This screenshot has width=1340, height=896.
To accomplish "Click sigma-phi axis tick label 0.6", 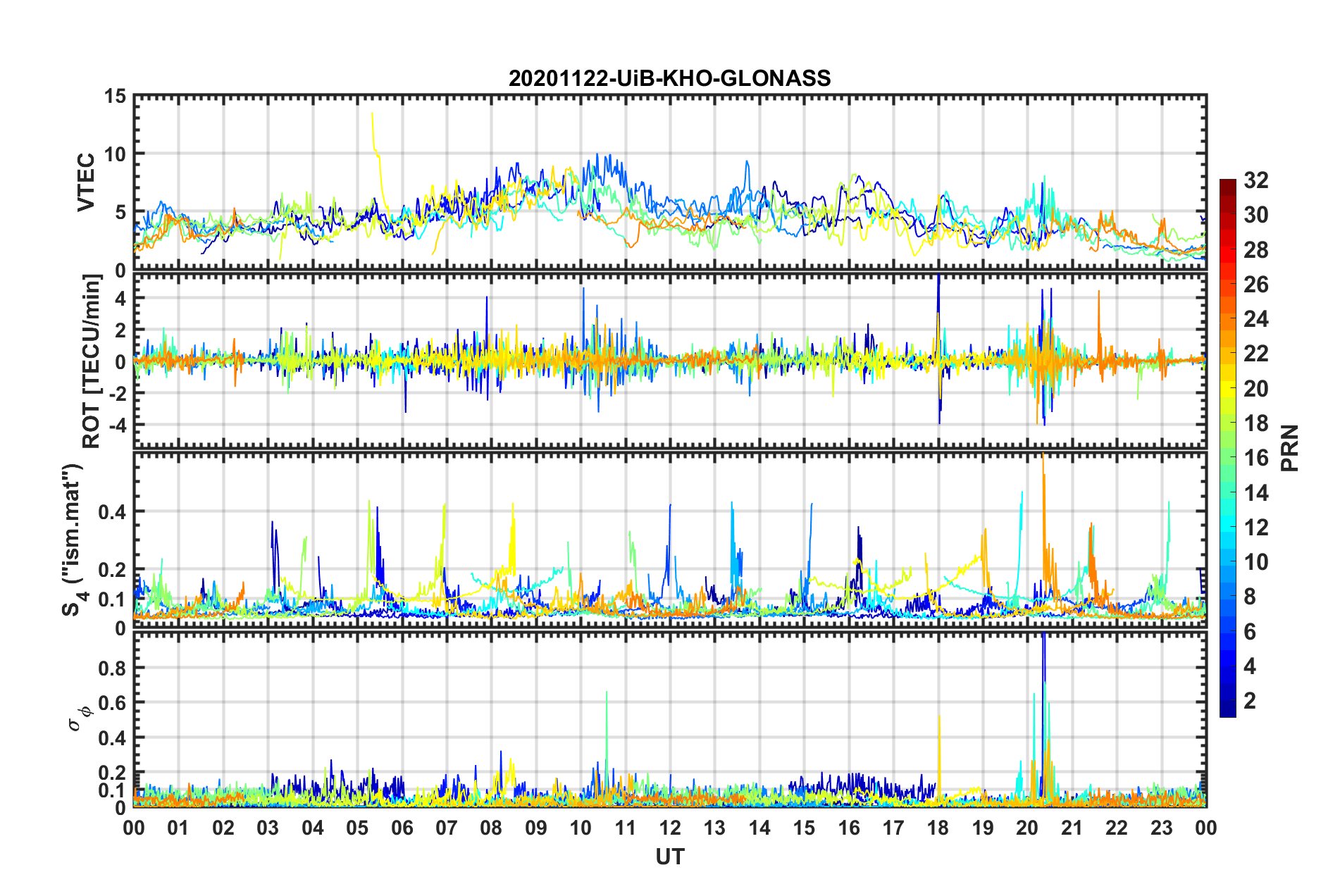I will (x=113, y=702).
